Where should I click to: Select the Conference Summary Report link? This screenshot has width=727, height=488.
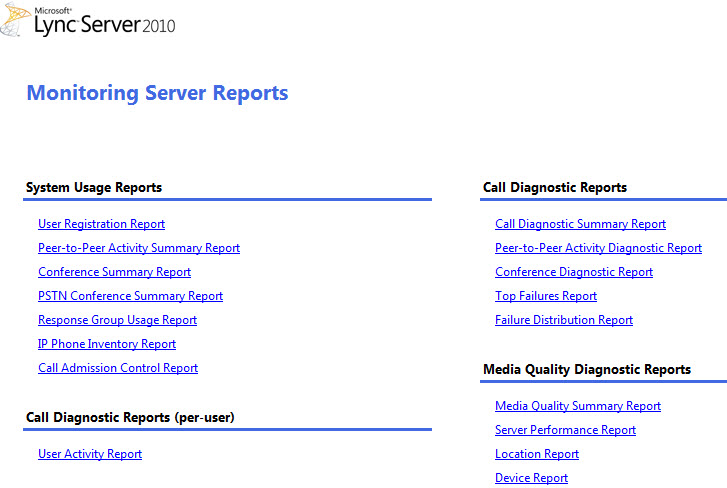coord(114,272)
